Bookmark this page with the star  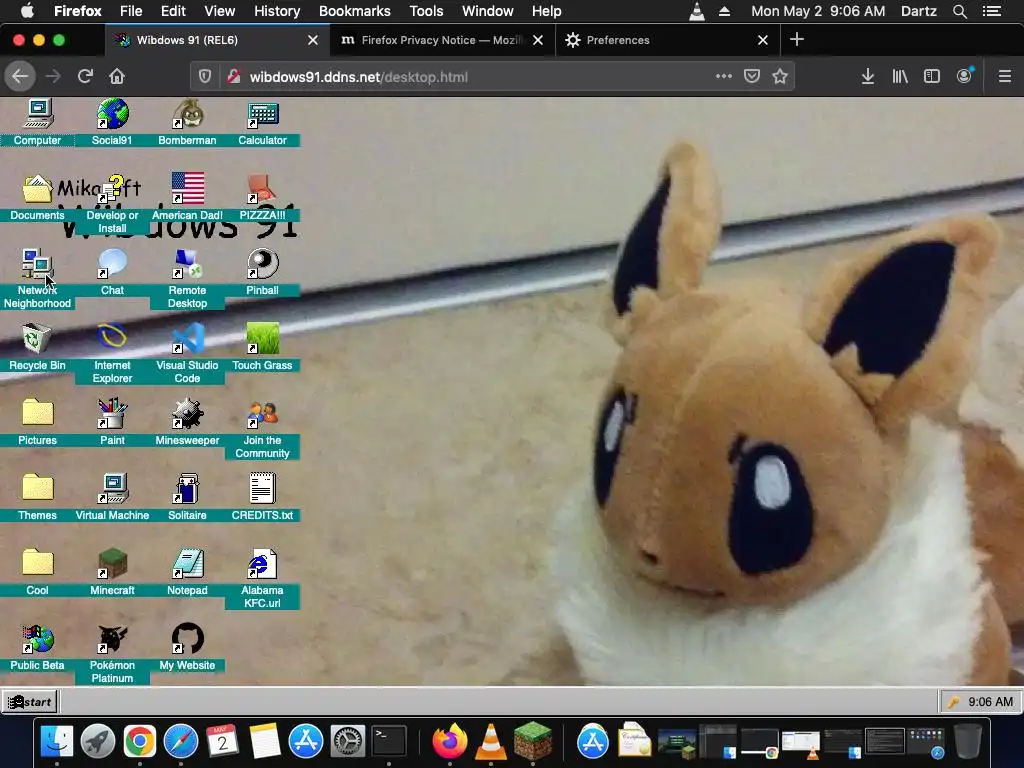[x=780, y=76]
